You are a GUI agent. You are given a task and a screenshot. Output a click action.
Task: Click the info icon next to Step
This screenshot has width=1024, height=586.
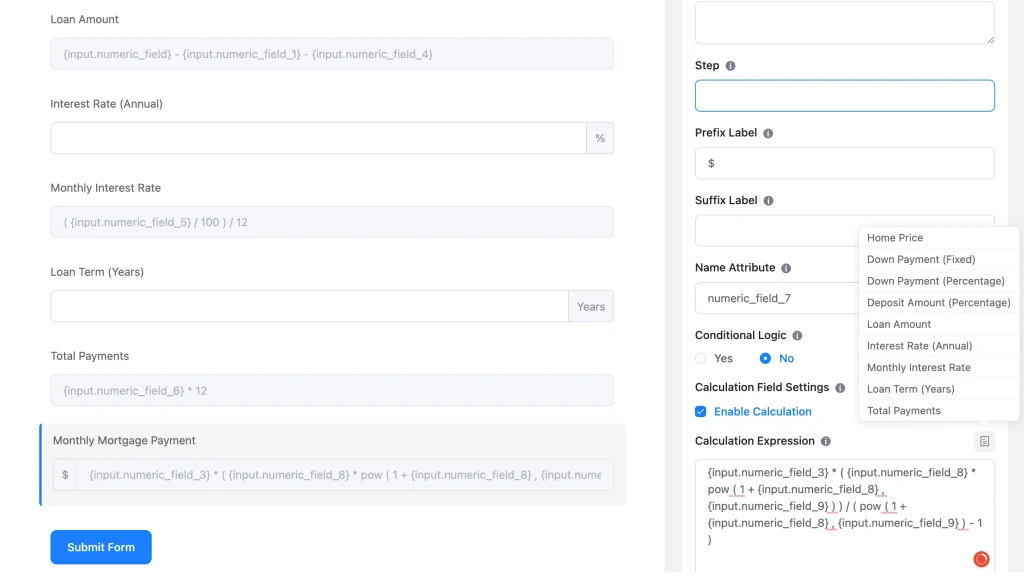[x=730, y=66]
